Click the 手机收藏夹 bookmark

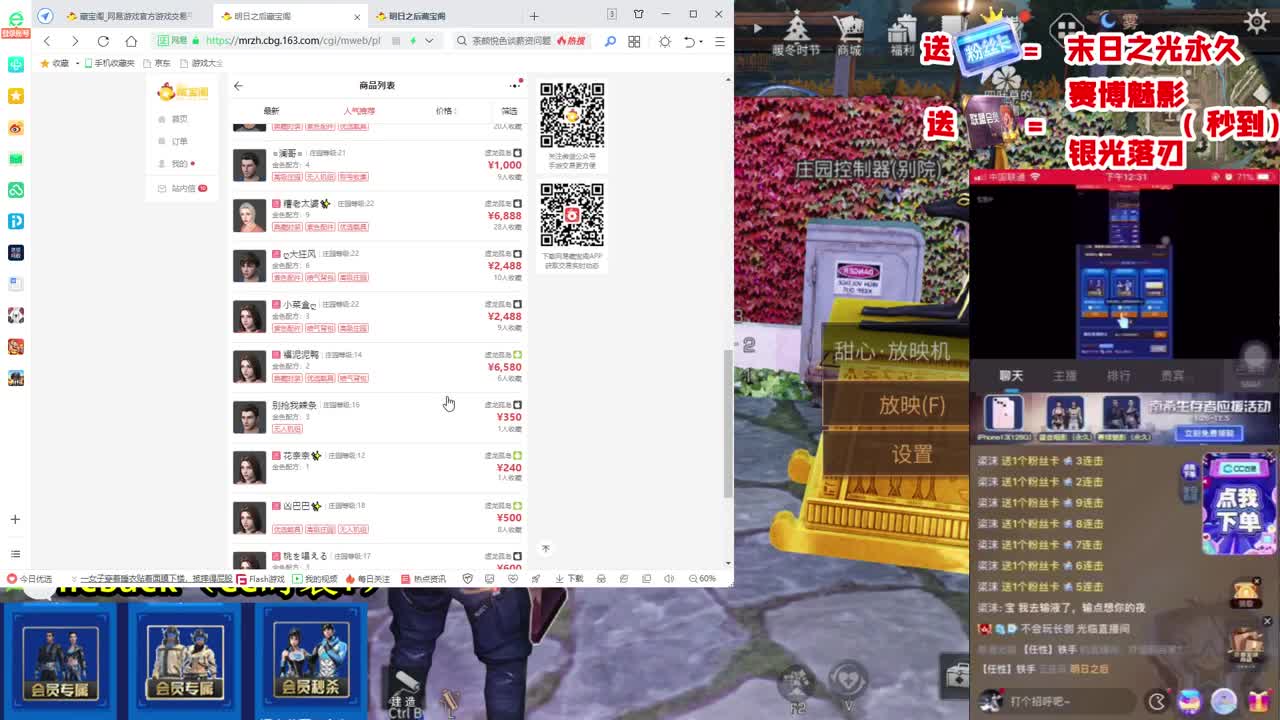click(x=111, y=63)
